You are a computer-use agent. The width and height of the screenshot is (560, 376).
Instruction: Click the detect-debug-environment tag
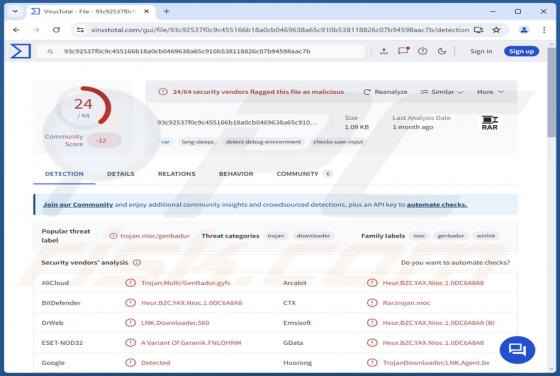[263, 142]
